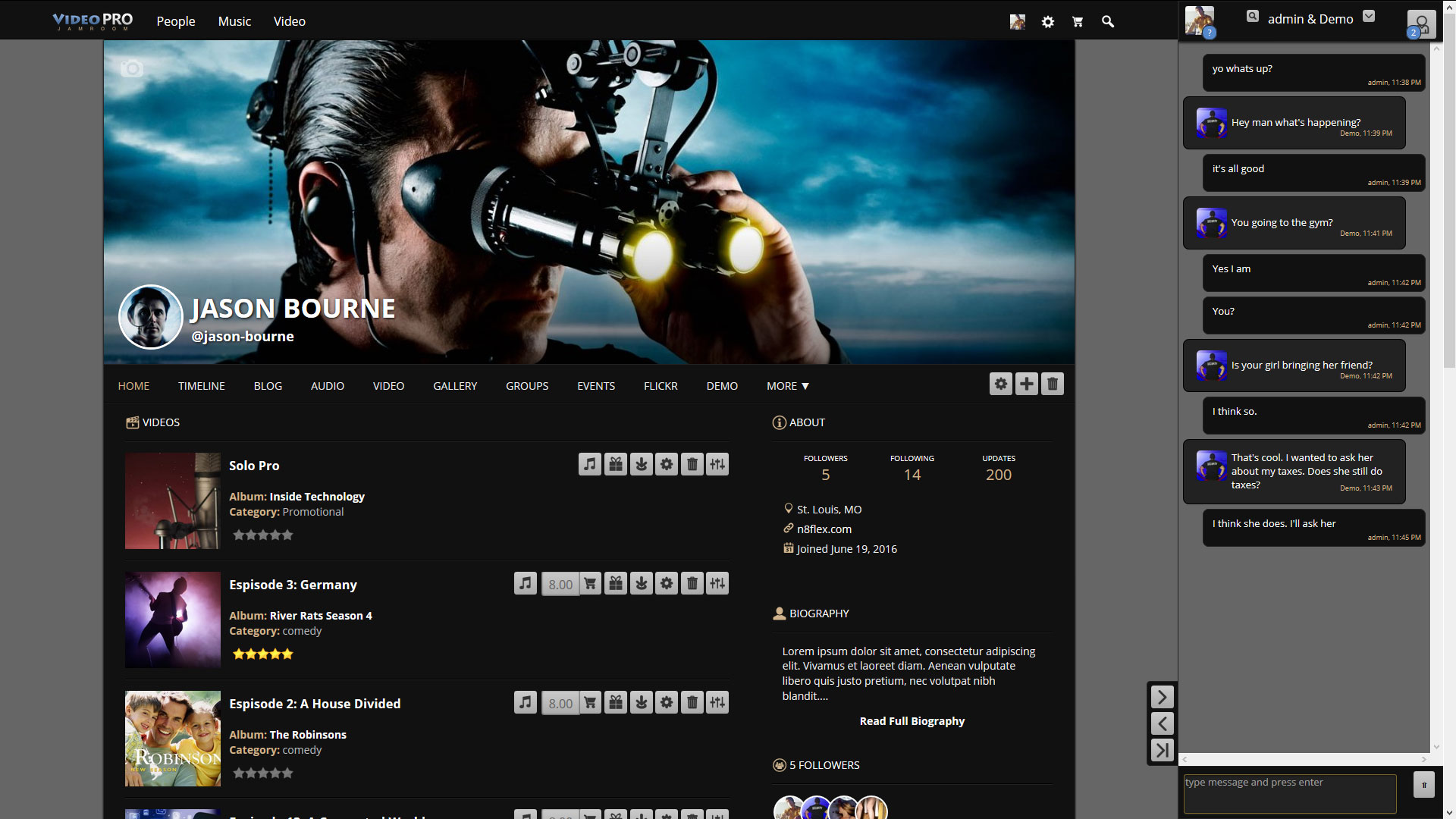Open the settings gear in top navigation
Viewport: 1456px width, 819px height.
pyautogui.click(x=1047, y=22)
